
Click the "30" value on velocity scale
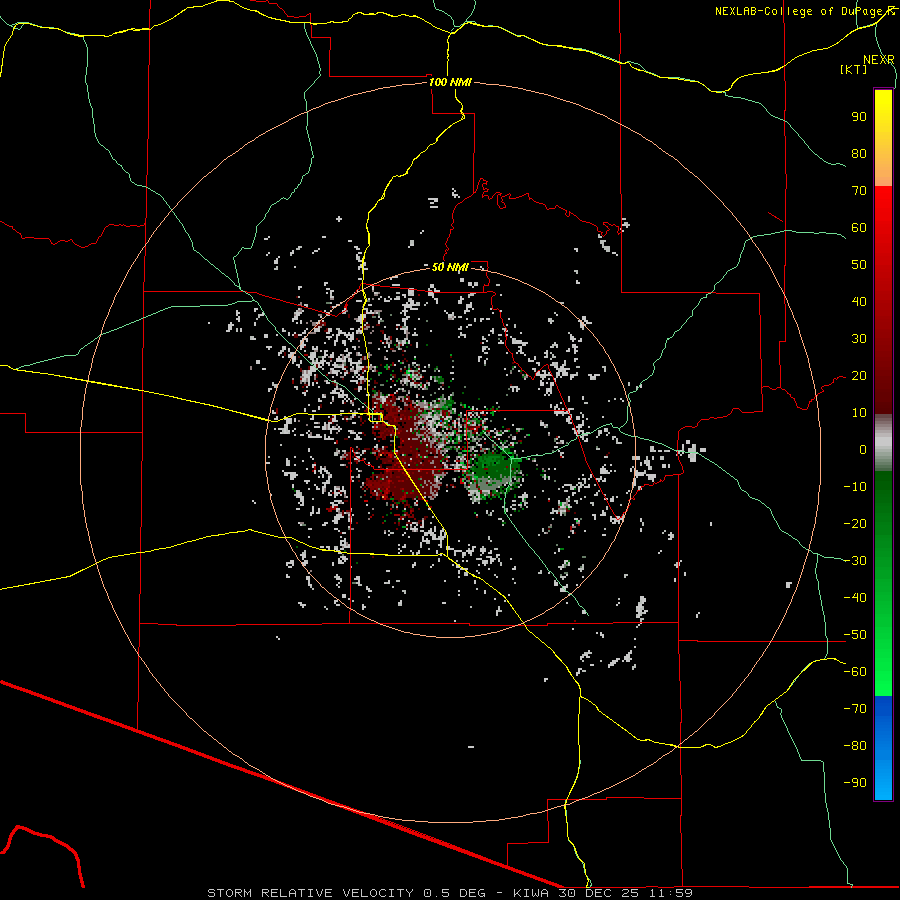(x=859, y=339)
